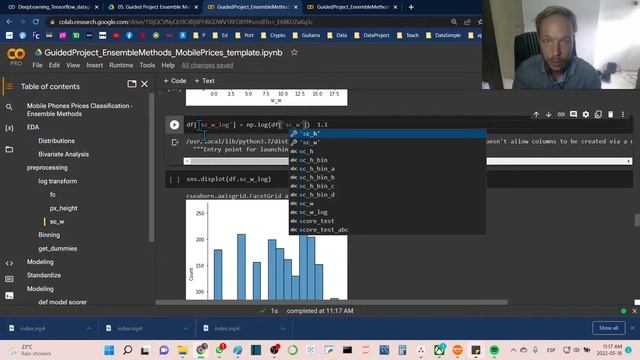Open the Help menu

168,65
